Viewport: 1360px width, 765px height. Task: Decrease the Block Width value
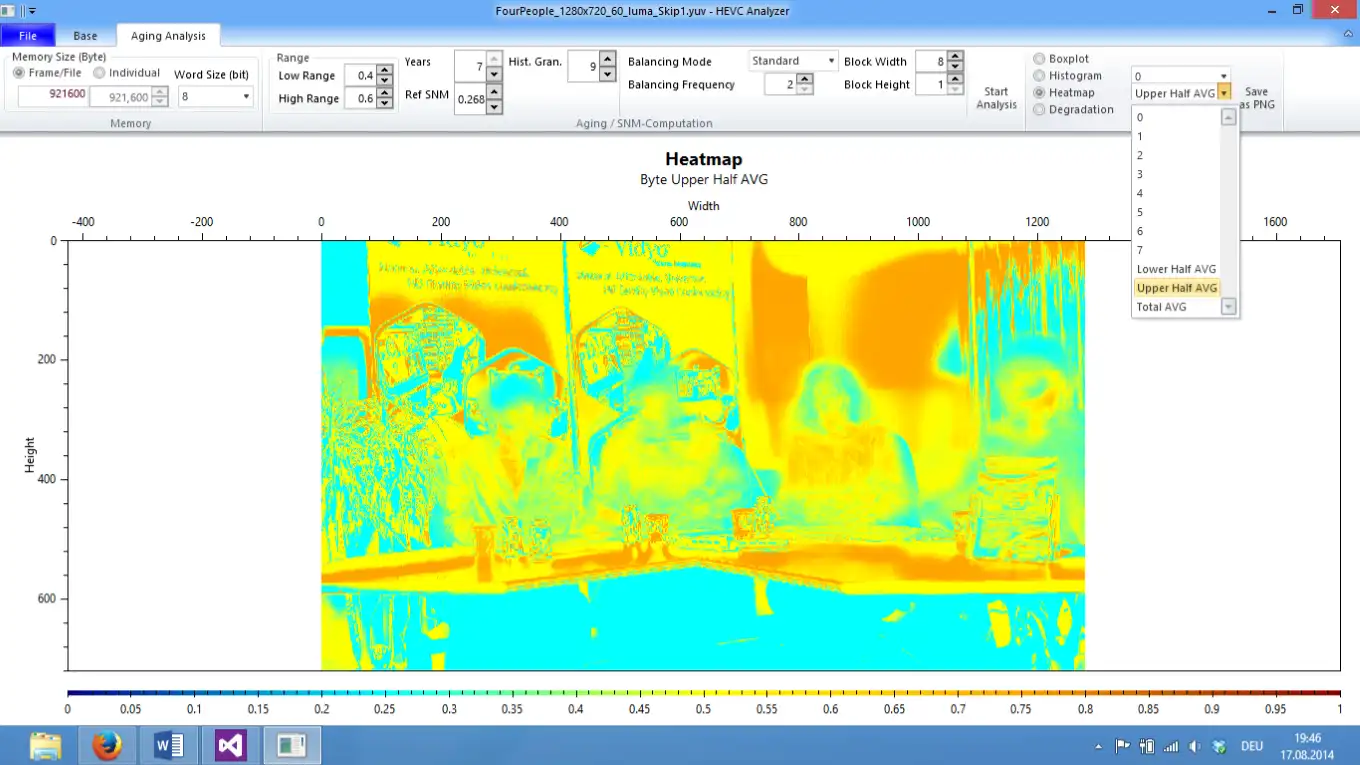[955, 67]
